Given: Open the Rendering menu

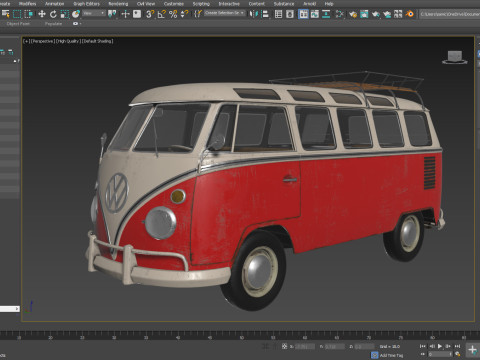Looking at the screenshot, I should click(x=118, y=4).
